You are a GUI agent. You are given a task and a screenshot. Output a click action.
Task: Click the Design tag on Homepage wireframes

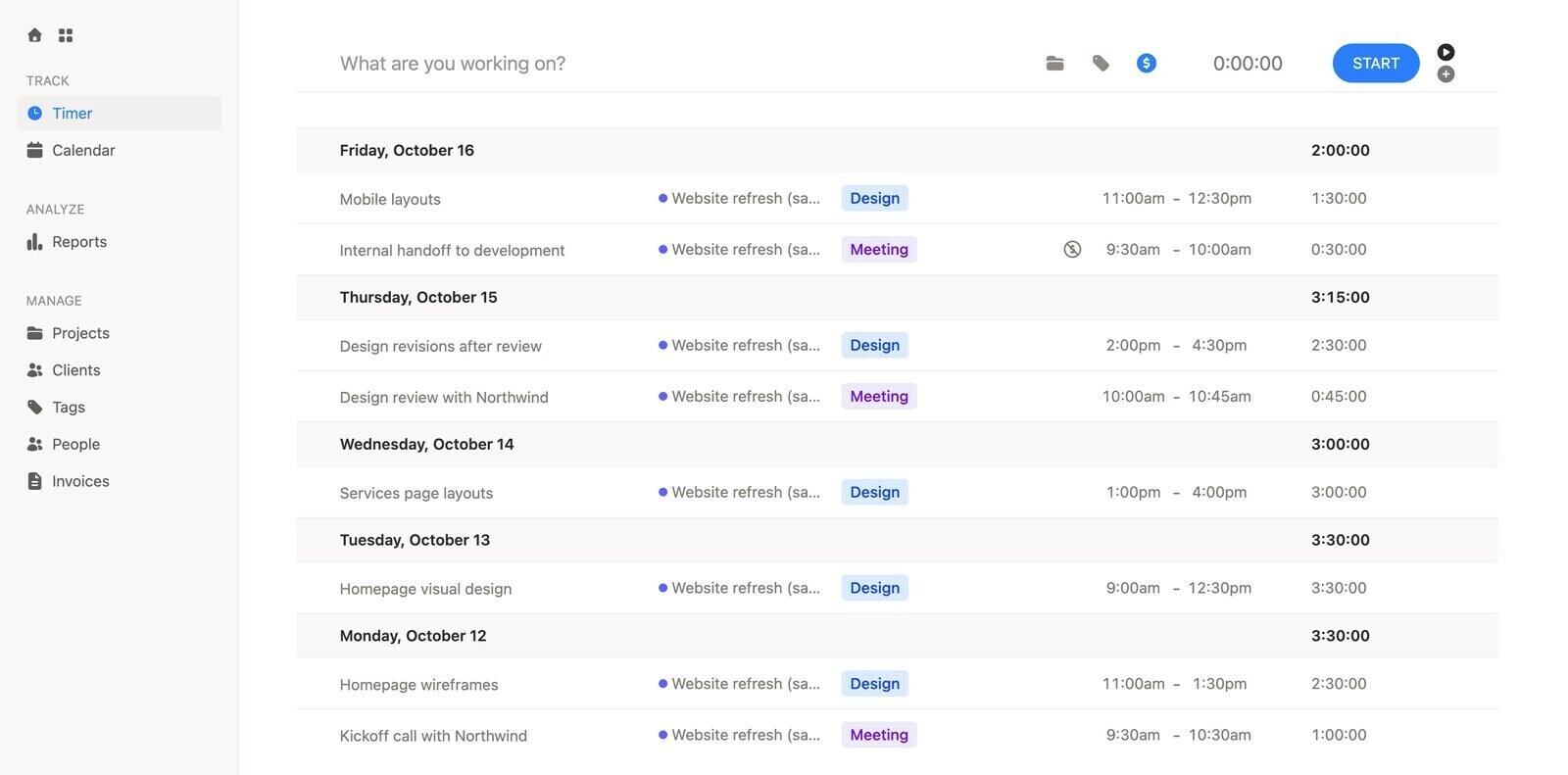point(875,684)
